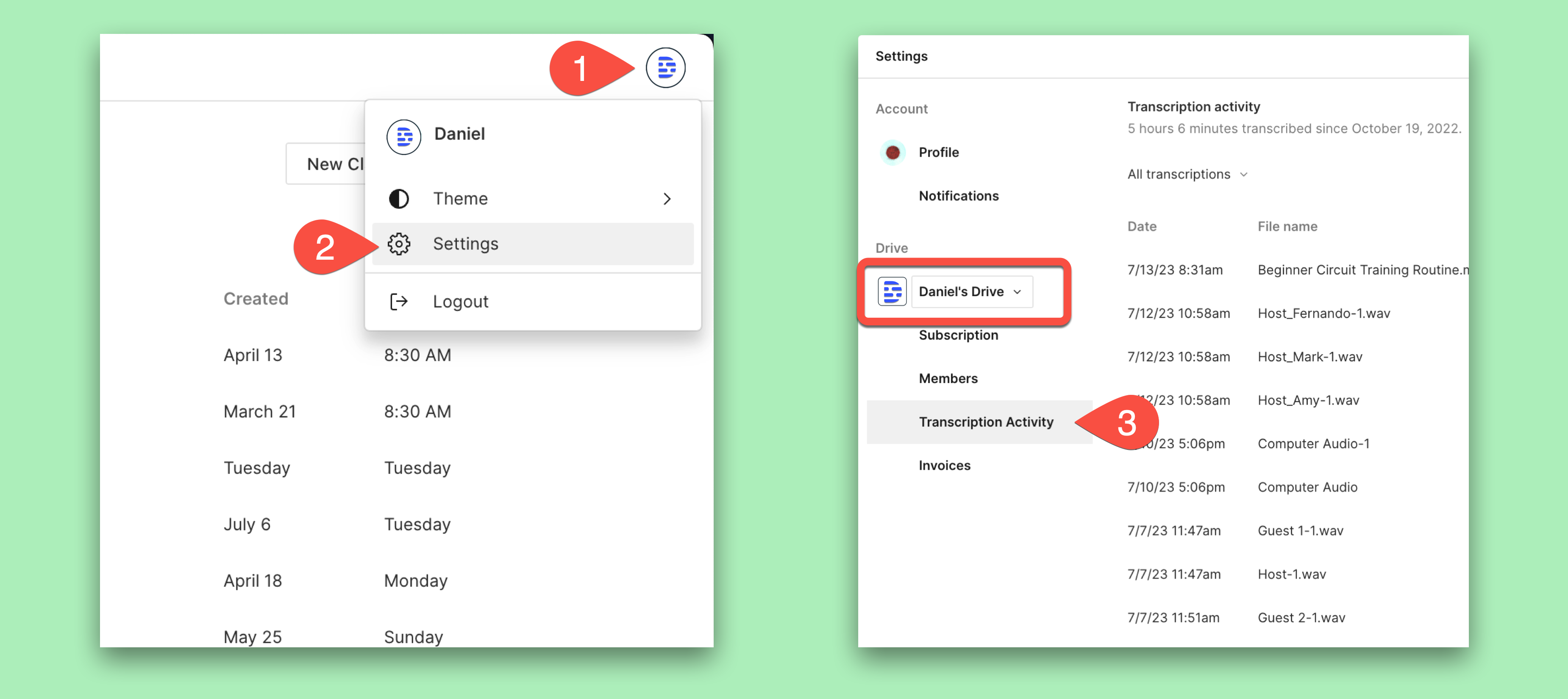Select Beginner Circuit Training Routine file

(x=1363, y=269)
